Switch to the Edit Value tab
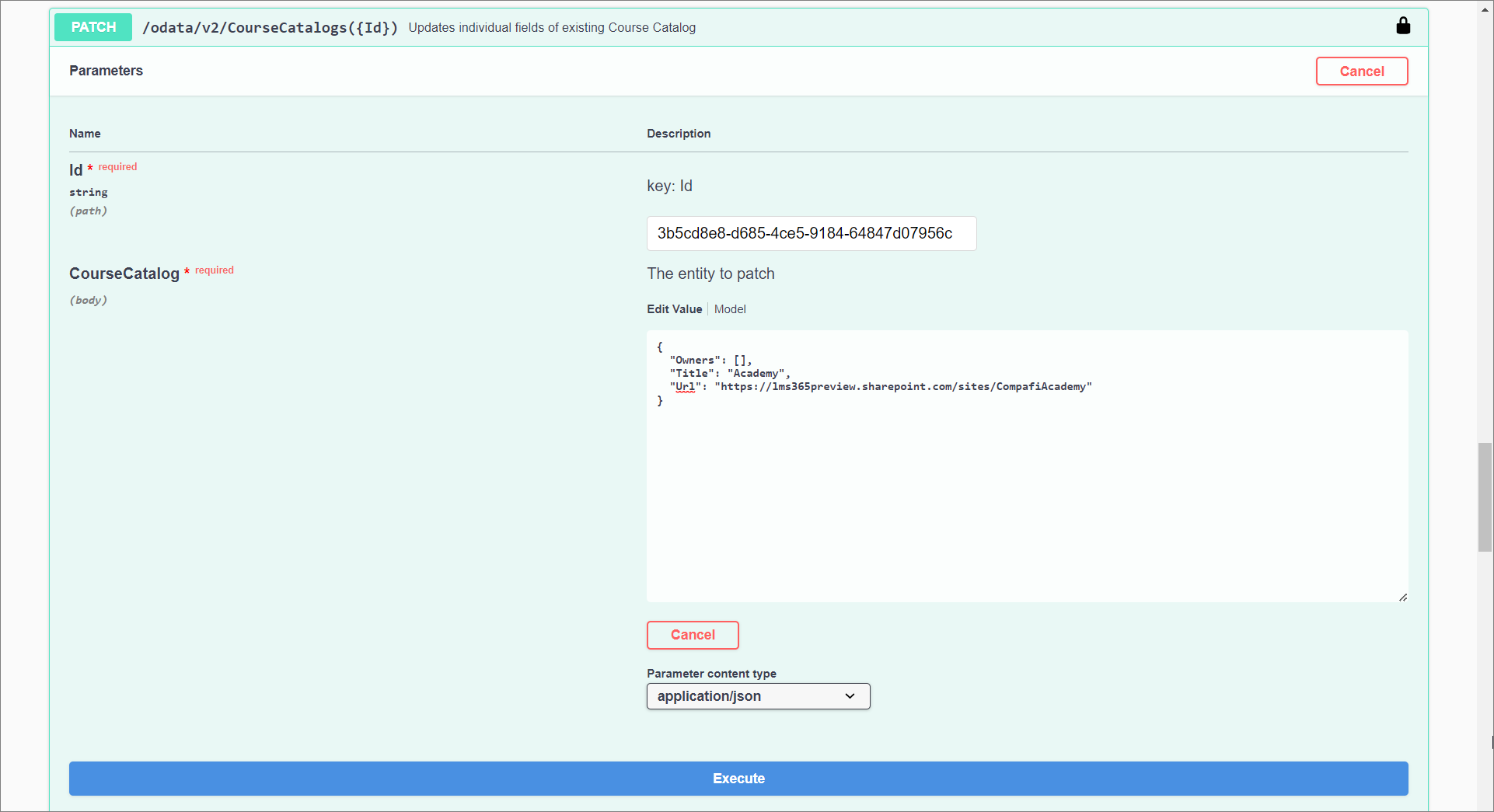The width and height of the screenshot is (1494, 812). click(674, 309)
